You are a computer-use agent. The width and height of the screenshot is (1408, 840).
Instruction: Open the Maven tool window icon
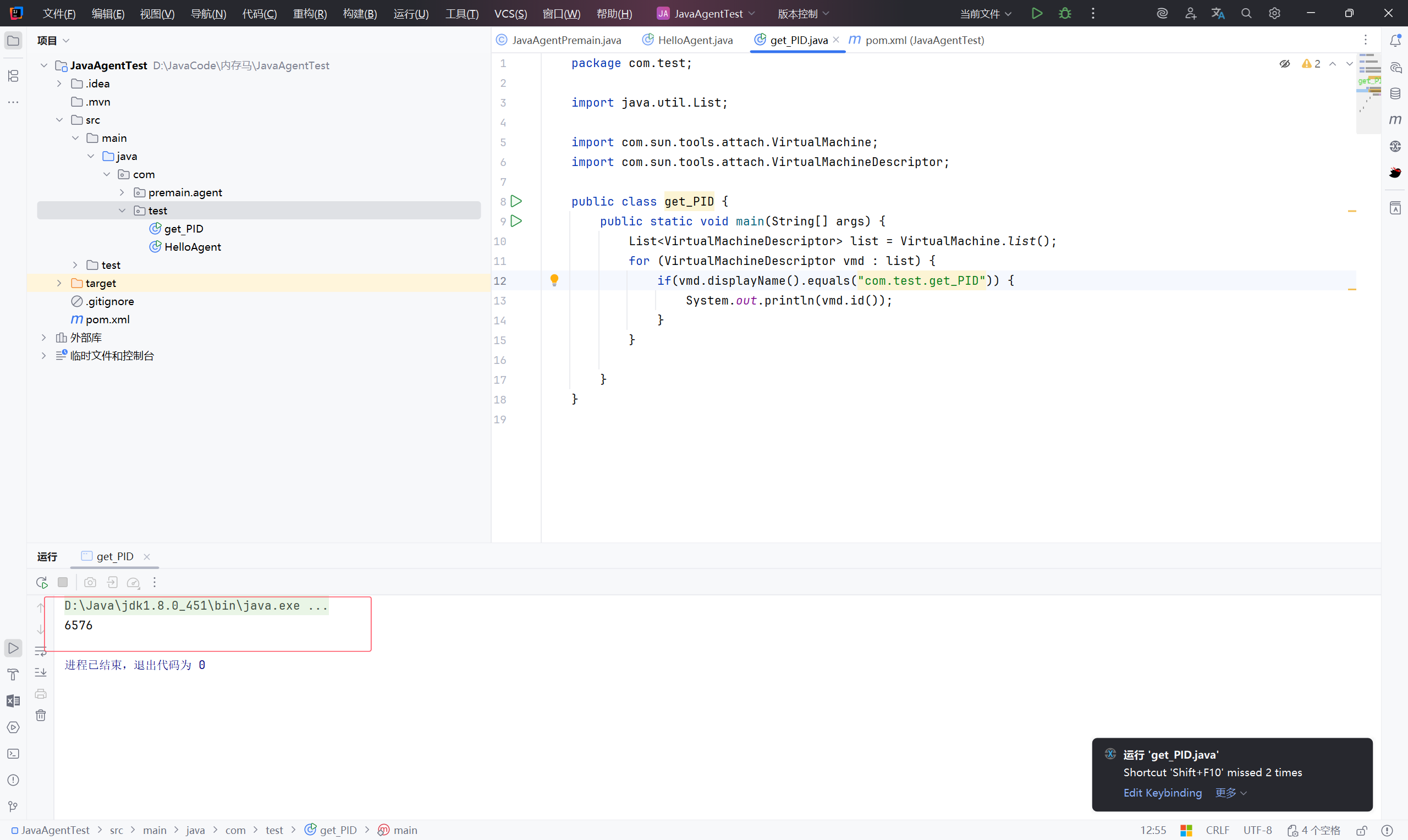pos(1395,119)
